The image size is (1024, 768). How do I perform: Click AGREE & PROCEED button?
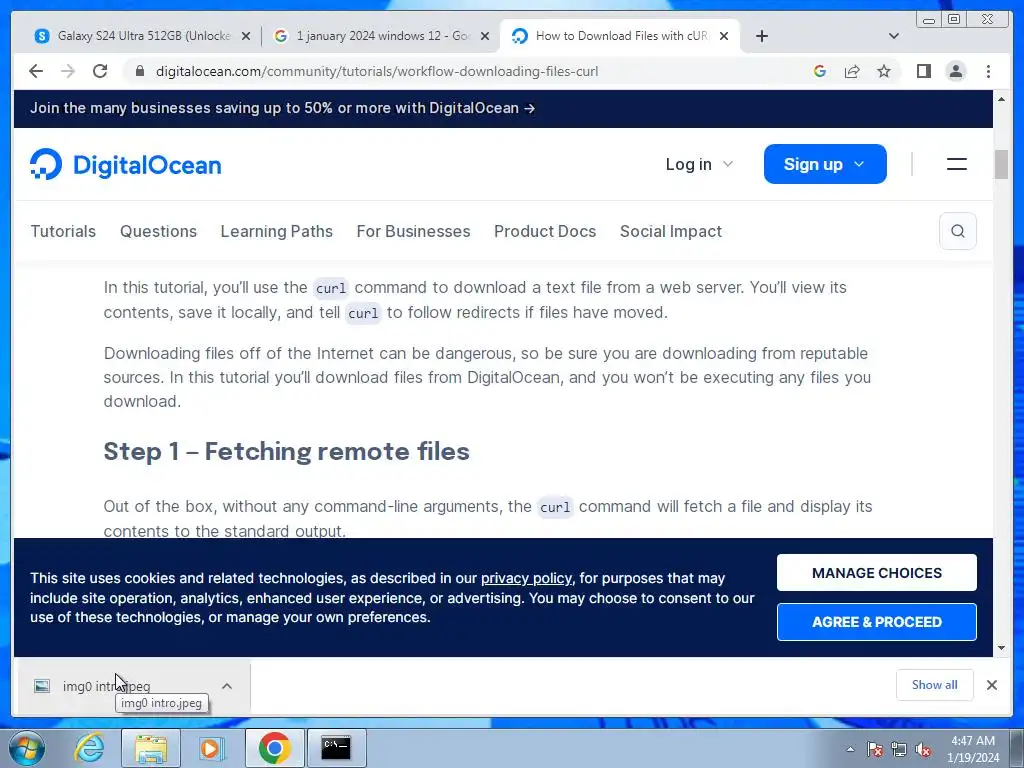point(876,622)
